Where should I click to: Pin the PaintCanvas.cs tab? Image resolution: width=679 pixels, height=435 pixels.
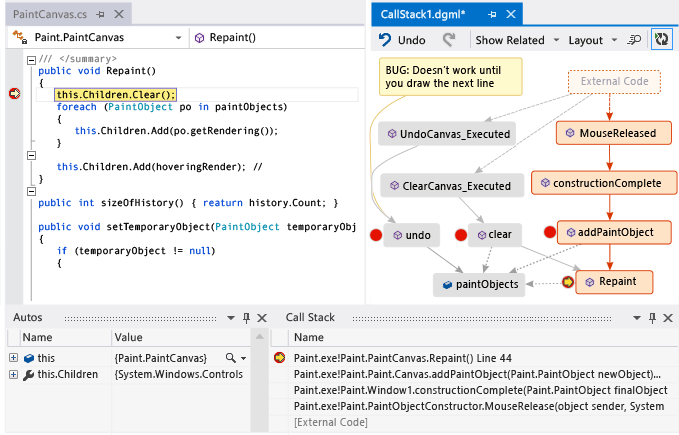tap(100, 15)
